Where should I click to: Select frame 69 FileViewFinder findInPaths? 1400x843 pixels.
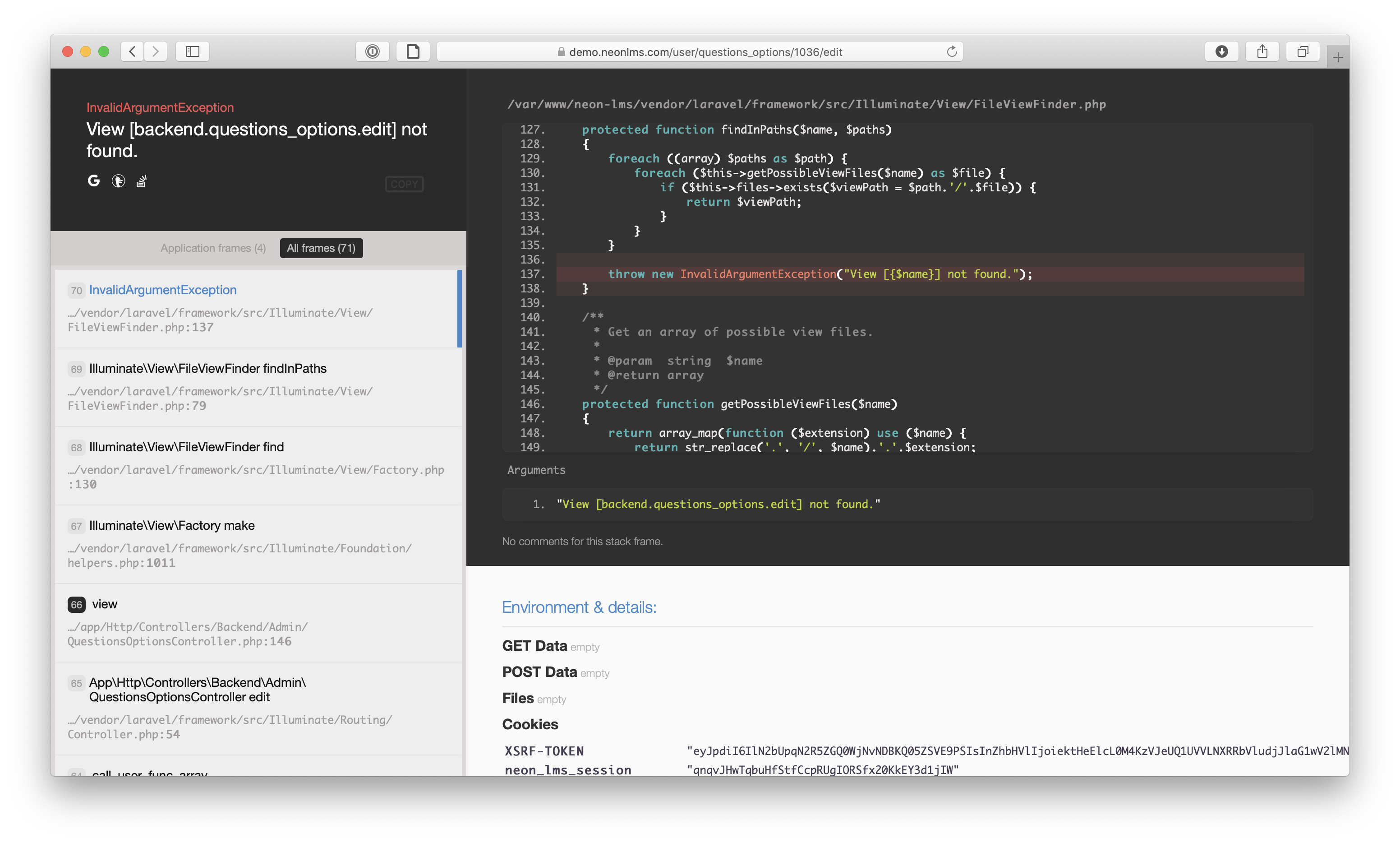(x=258, y=387)
